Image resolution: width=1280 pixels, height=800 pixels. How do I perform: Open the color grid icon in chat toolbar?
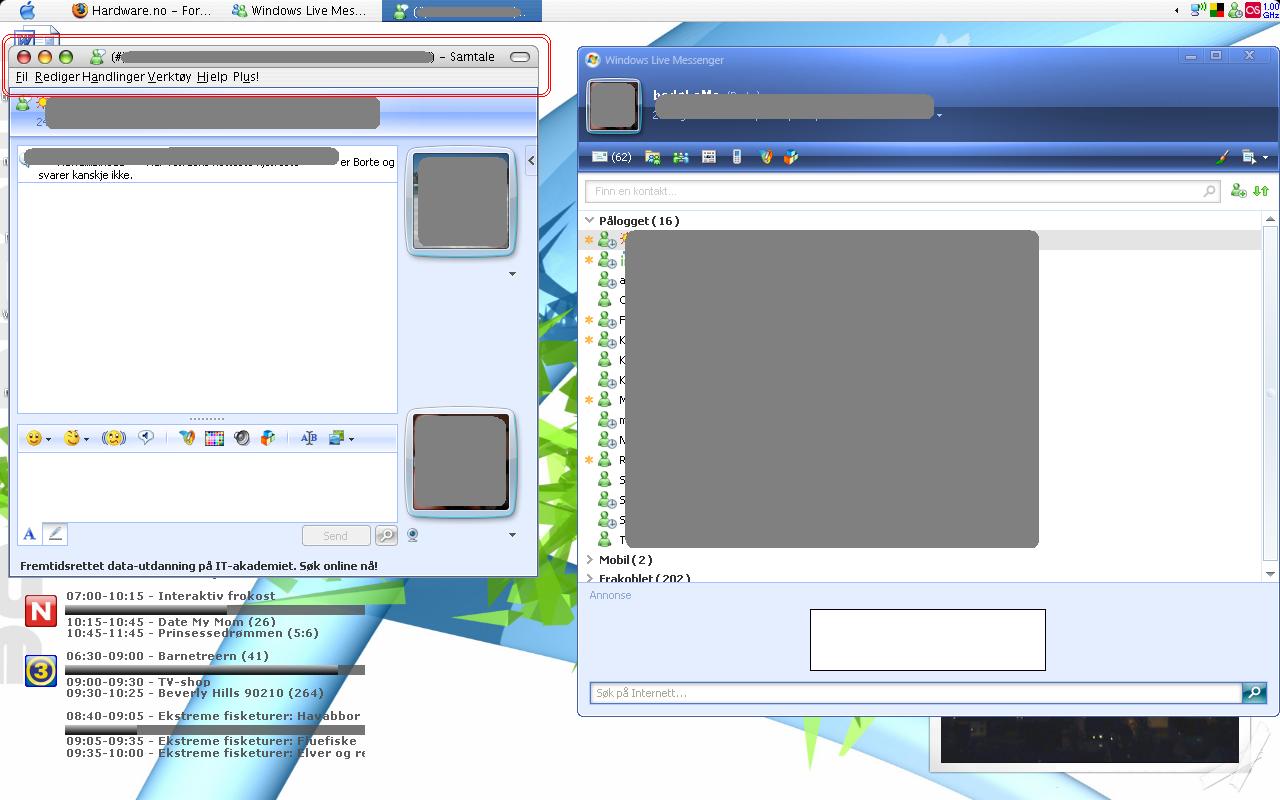(214, 438)
